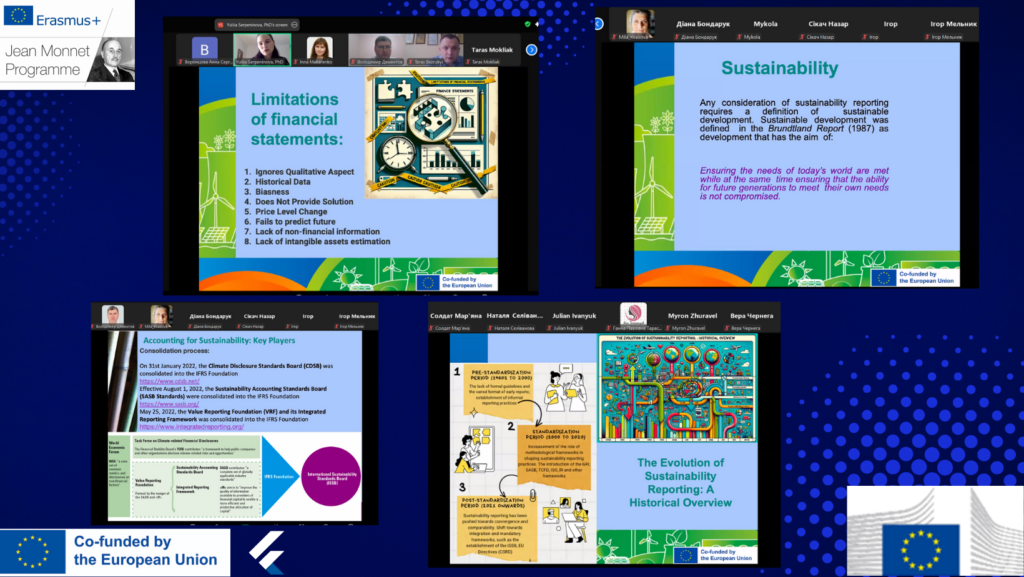Click the blue IFRS Foundation arrow shape

[280, 476]
